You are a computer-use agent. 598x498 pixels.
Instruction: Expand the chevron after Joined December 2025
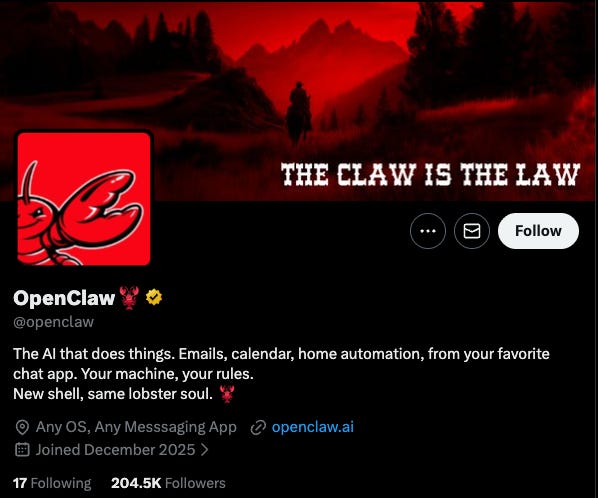coord(205,450)
